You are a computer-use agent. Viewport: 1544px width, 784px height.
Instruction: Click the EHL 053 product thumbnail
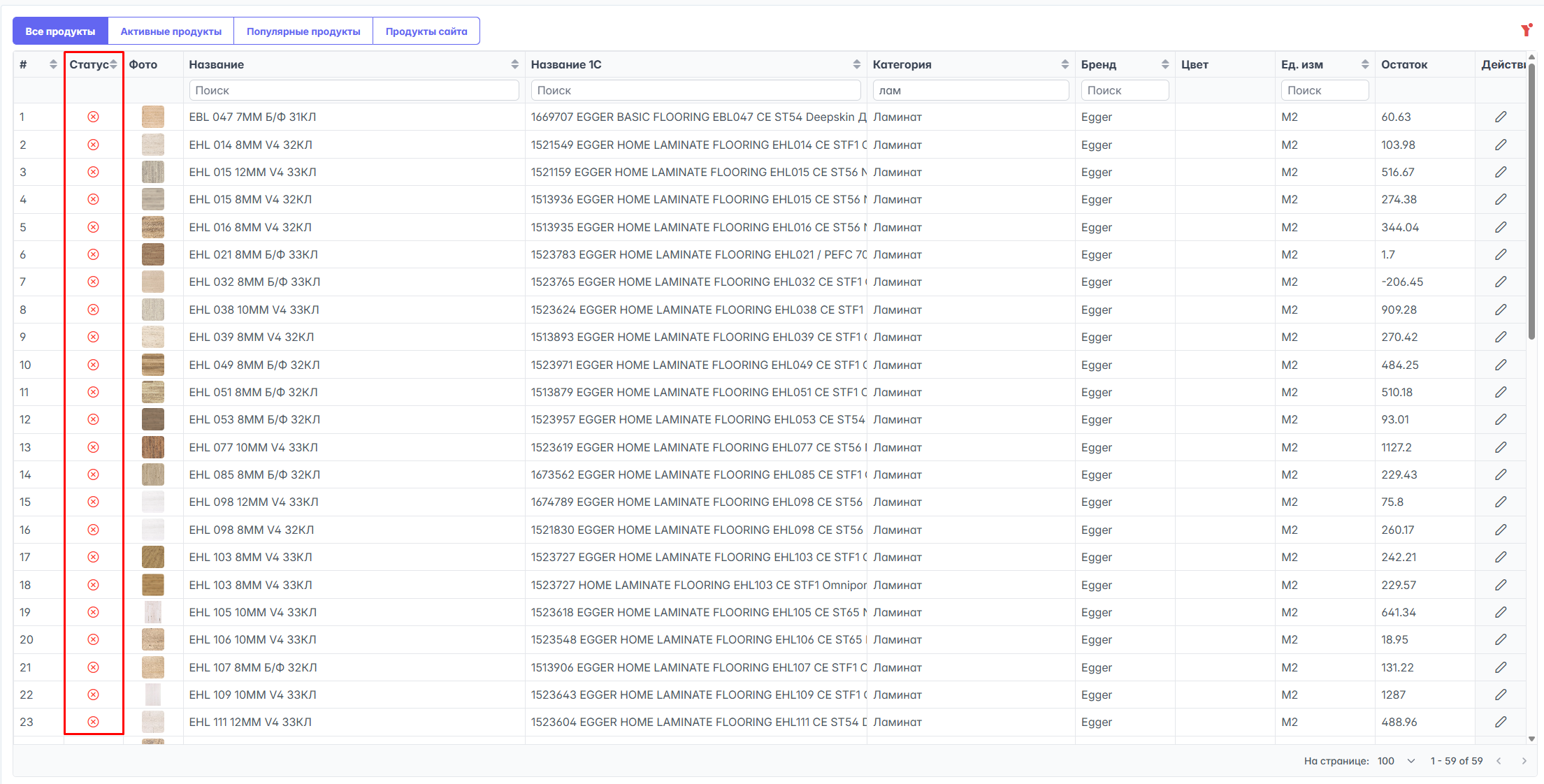(x=152, y=419)
